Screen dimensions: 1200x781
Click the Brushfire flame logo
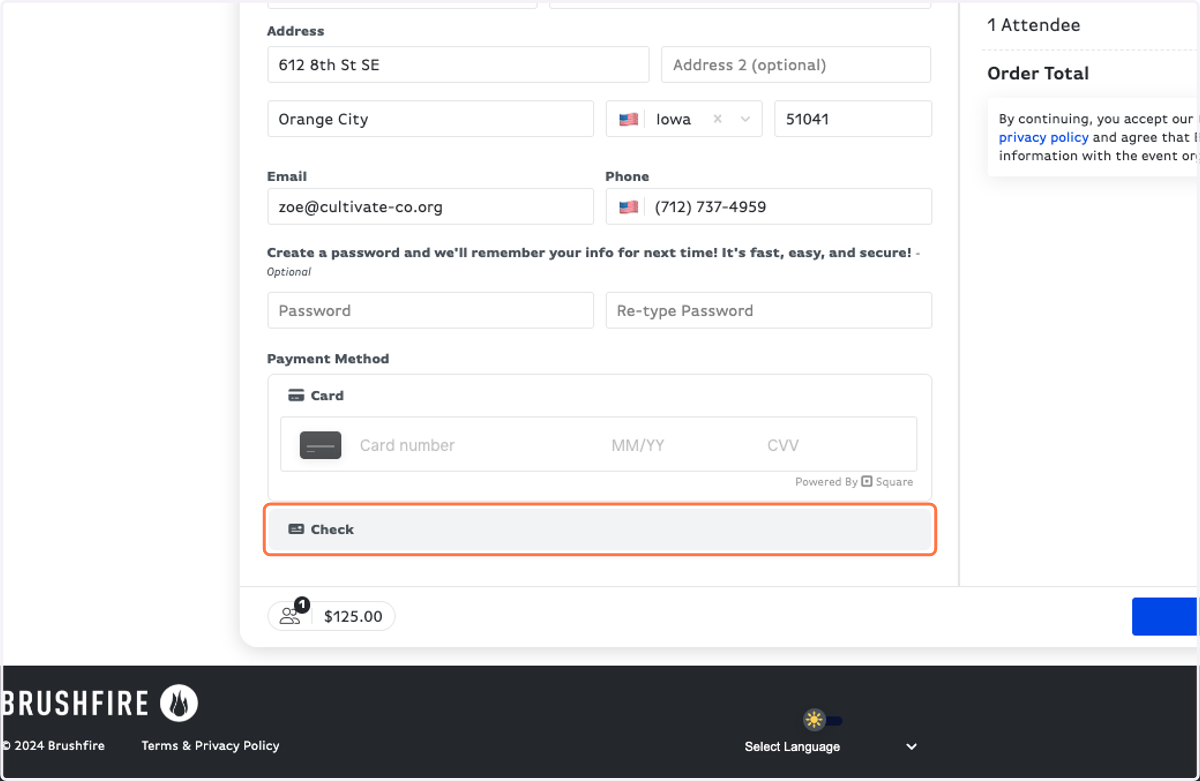click(x=180, y=703)
